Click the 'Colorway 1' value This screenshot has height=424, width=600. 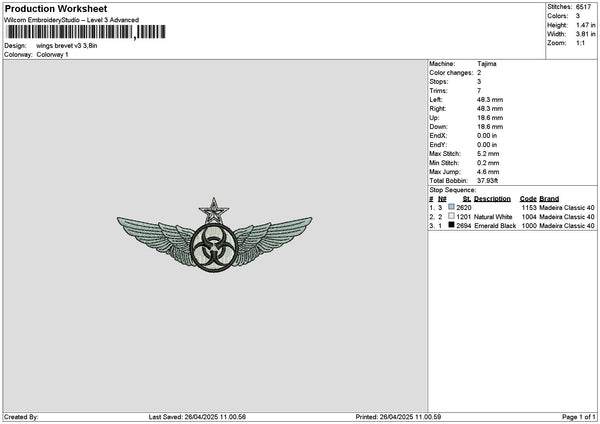[52, 55]
